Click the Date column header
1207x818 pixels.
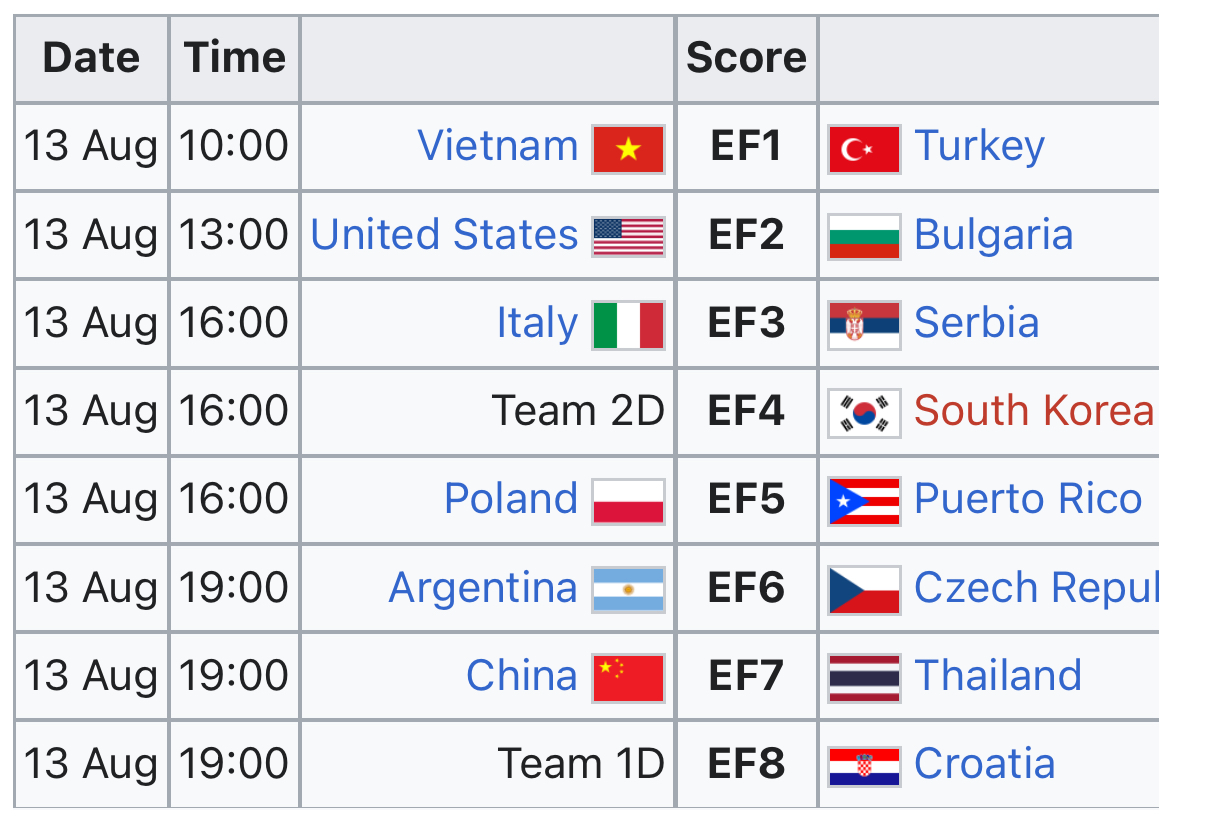91,58
